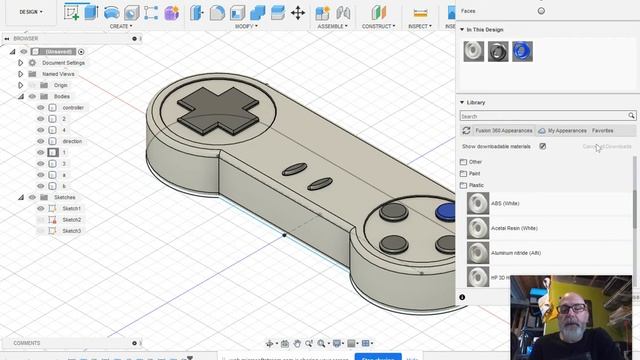Image resolution: width=640 pixels, height=360 pixels.
Task: Select the Faces radio button
Action: pos(541,11)
